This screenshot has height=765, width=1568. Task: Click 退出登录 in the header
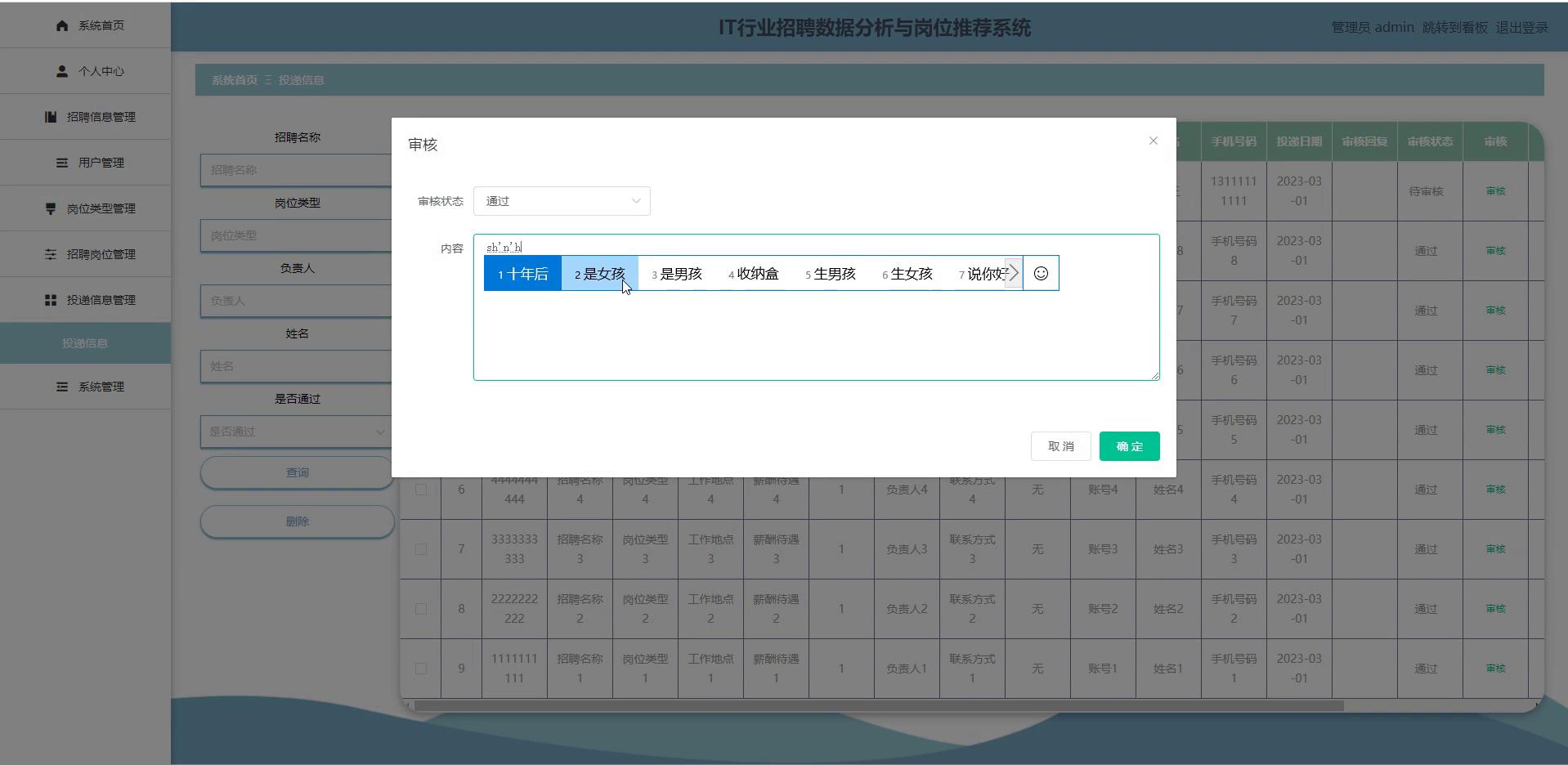[x=1521, y=27]
